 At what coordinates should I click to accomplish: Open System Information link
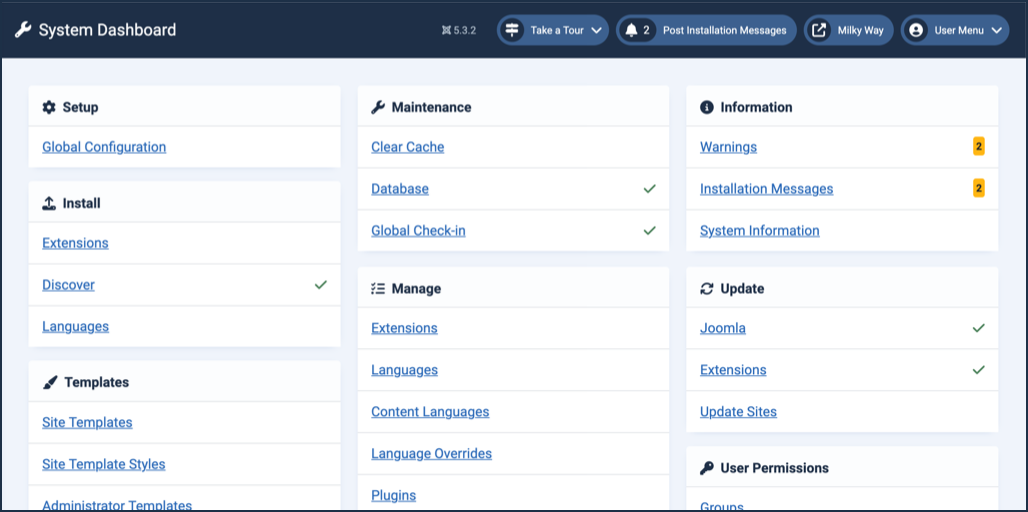[760, 231]
